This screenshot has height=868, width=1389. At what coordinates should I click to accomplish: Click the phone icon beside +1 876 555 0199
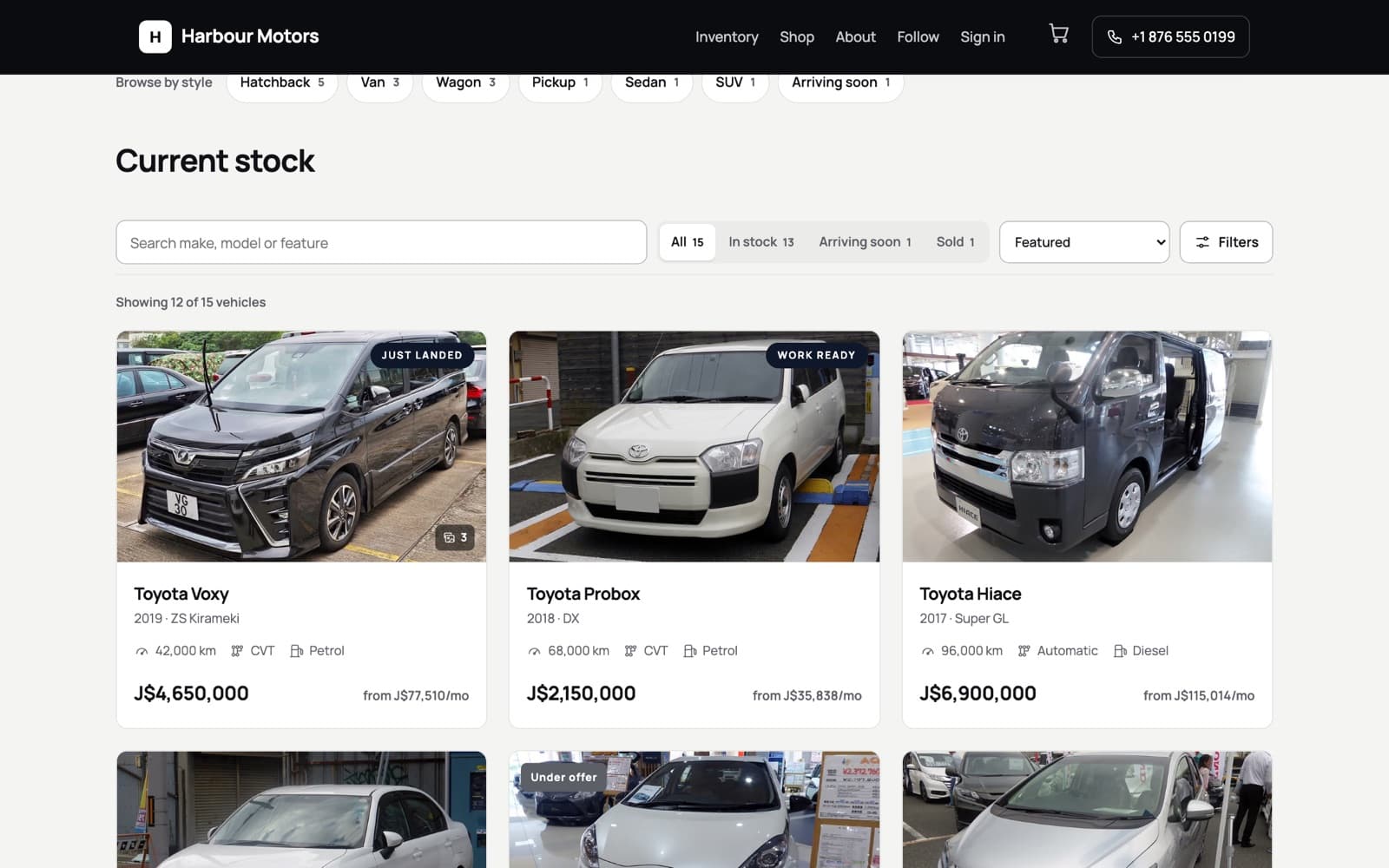pyautogui.click(x=1115, y=37)
